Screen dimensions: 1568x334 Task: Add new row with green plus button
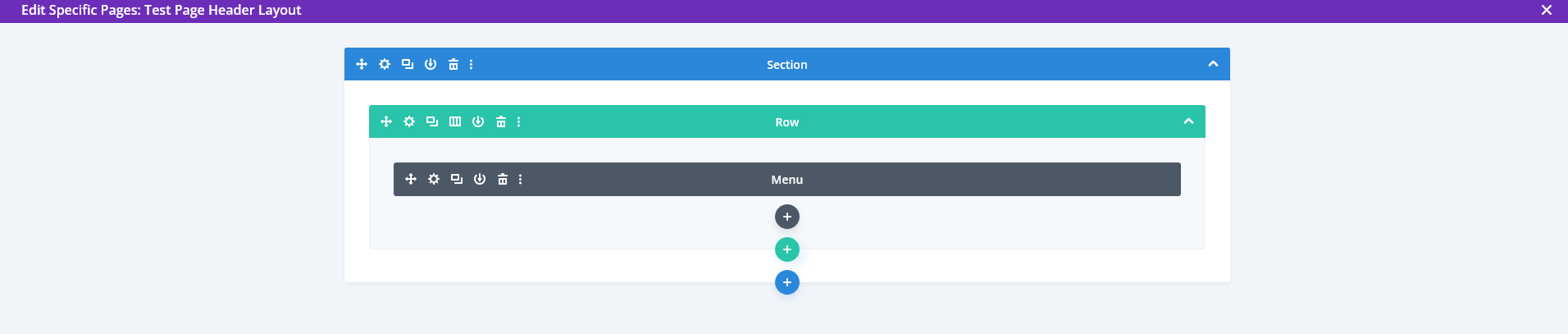coord(787,249)
